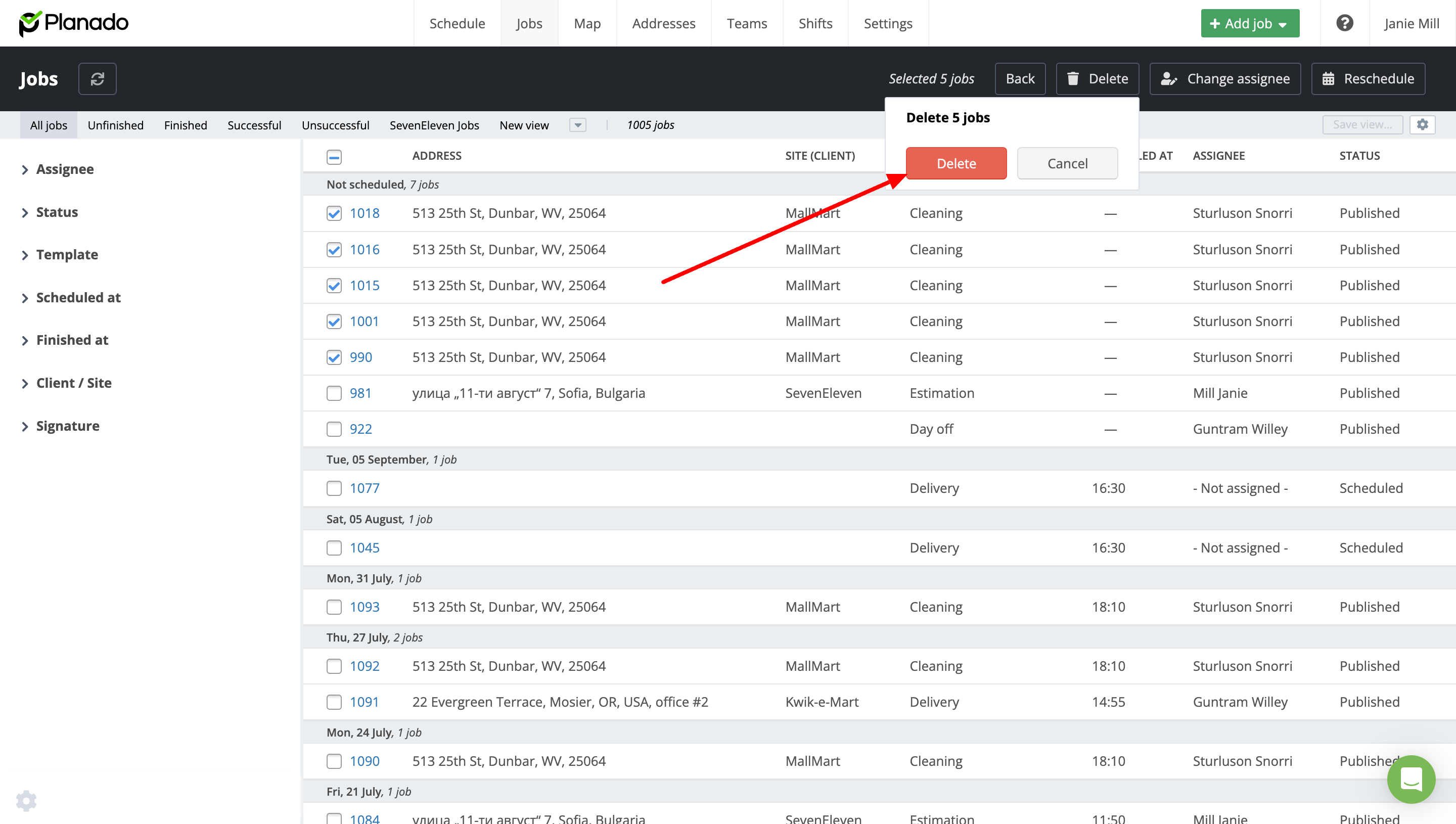
Task: Click Change assignee button
Action: click(x=1225, y=79)
